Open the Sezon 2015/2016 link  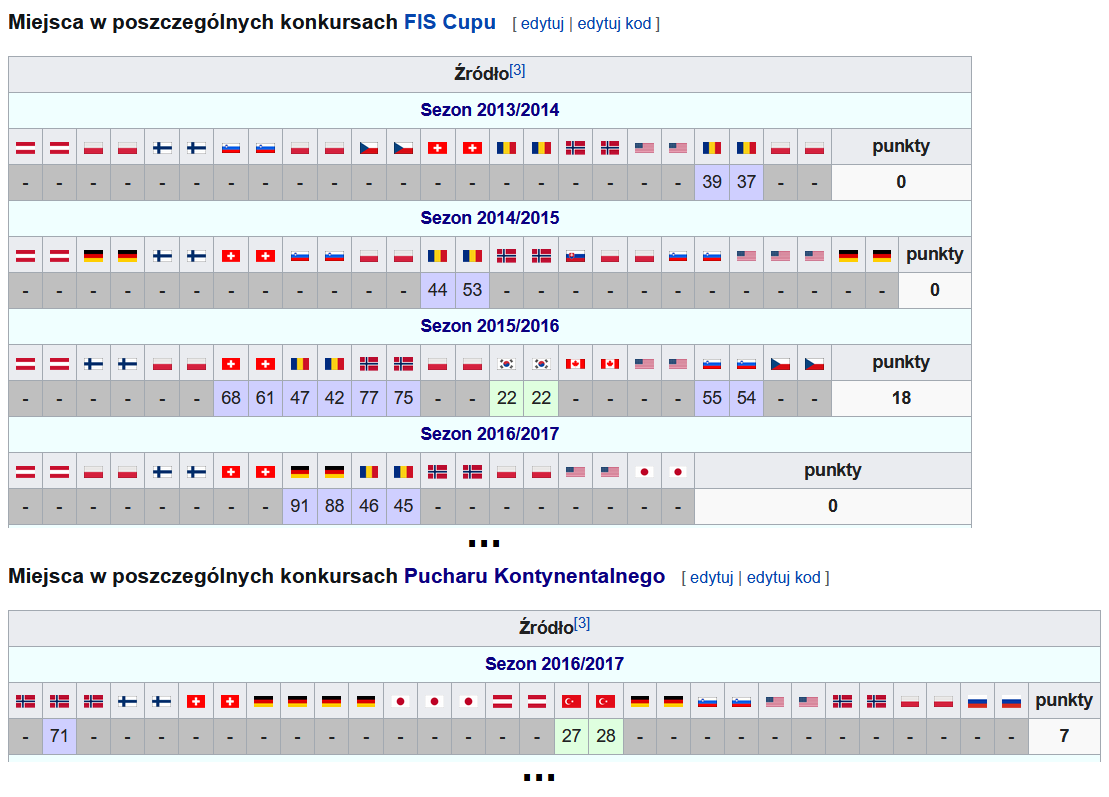[489, 326]
